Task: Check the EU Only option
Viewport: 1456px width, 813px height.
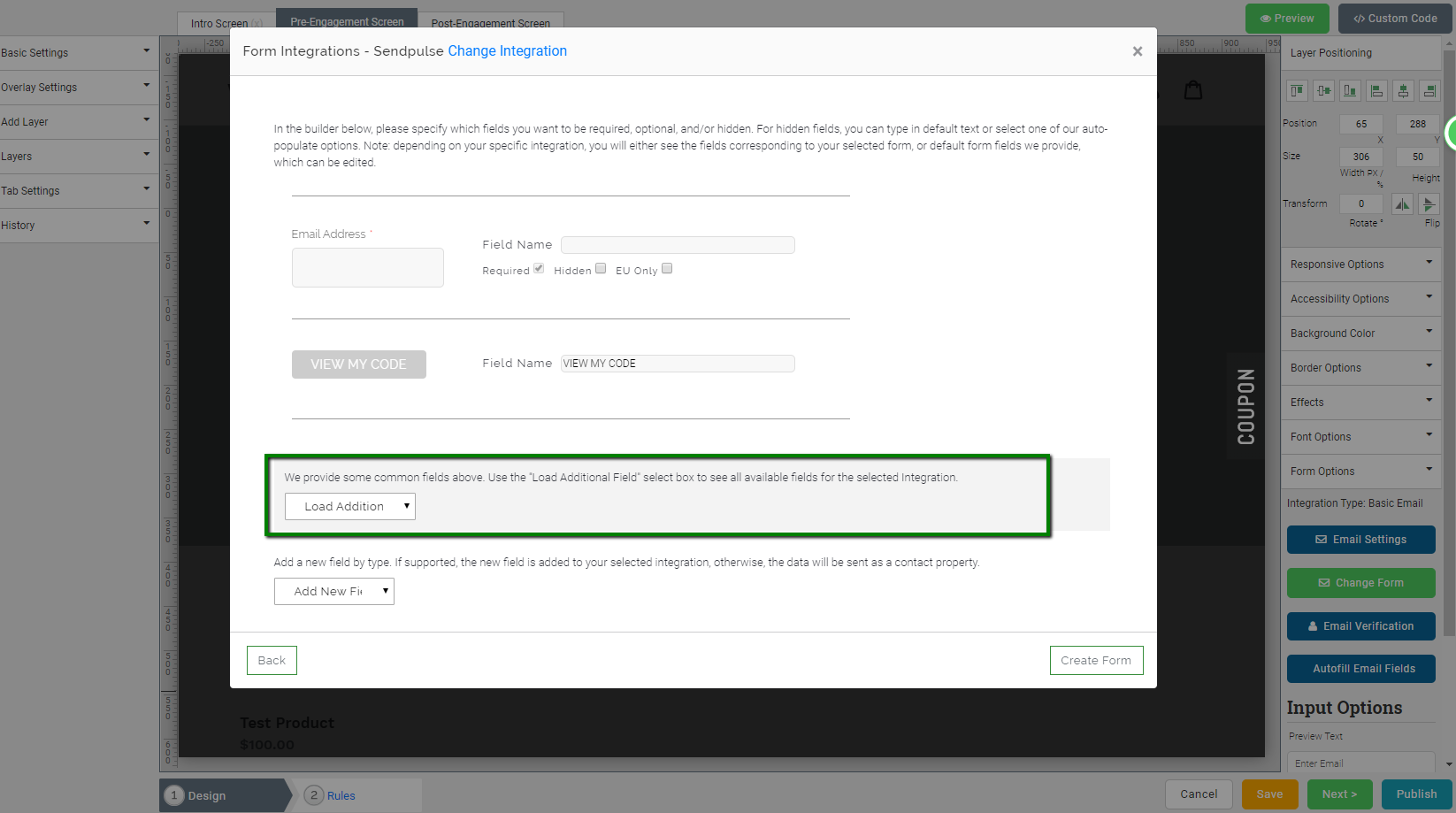Action: pos(666,268)
